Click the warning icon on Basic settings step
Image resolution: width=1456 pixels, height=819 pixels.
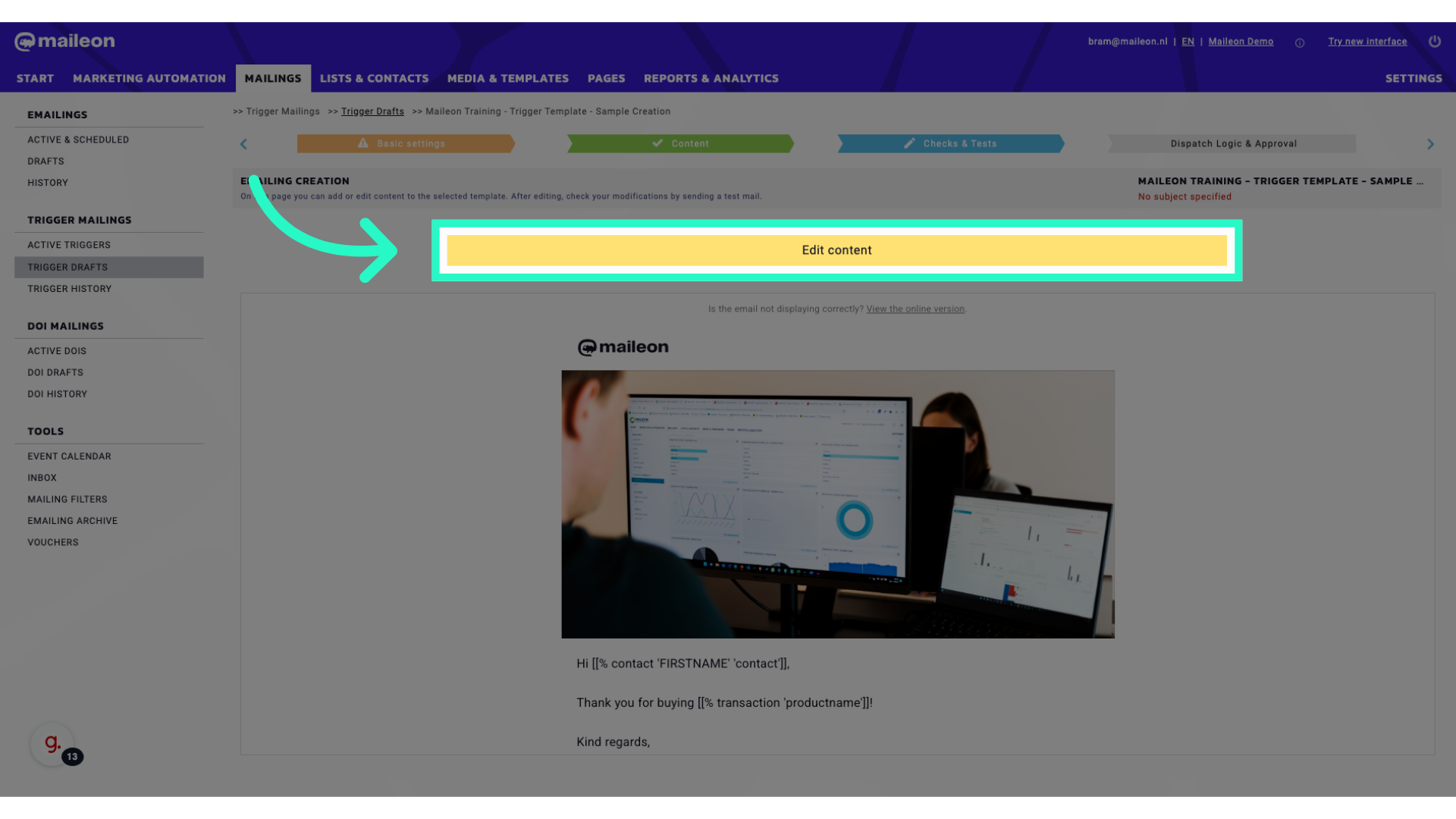(363, 143)
